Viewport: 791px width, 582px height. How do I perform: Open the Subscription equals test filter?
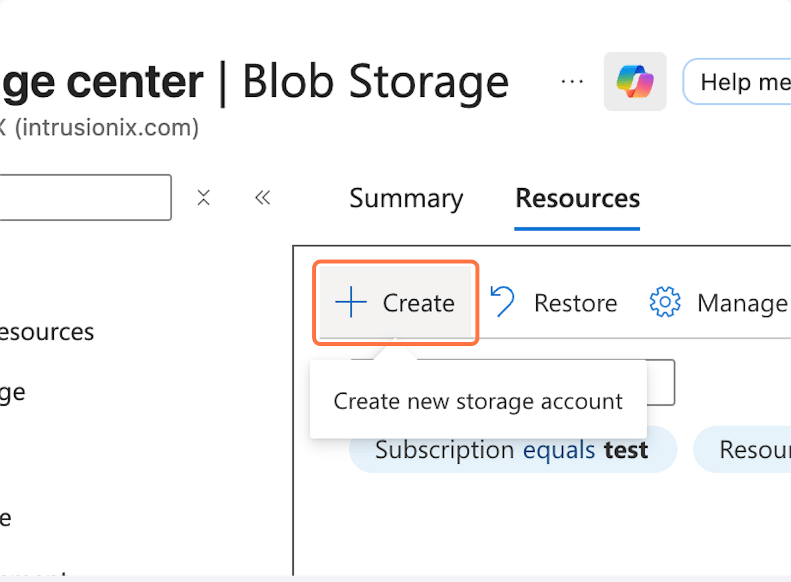pyautogui.click(x=512, y=450)
